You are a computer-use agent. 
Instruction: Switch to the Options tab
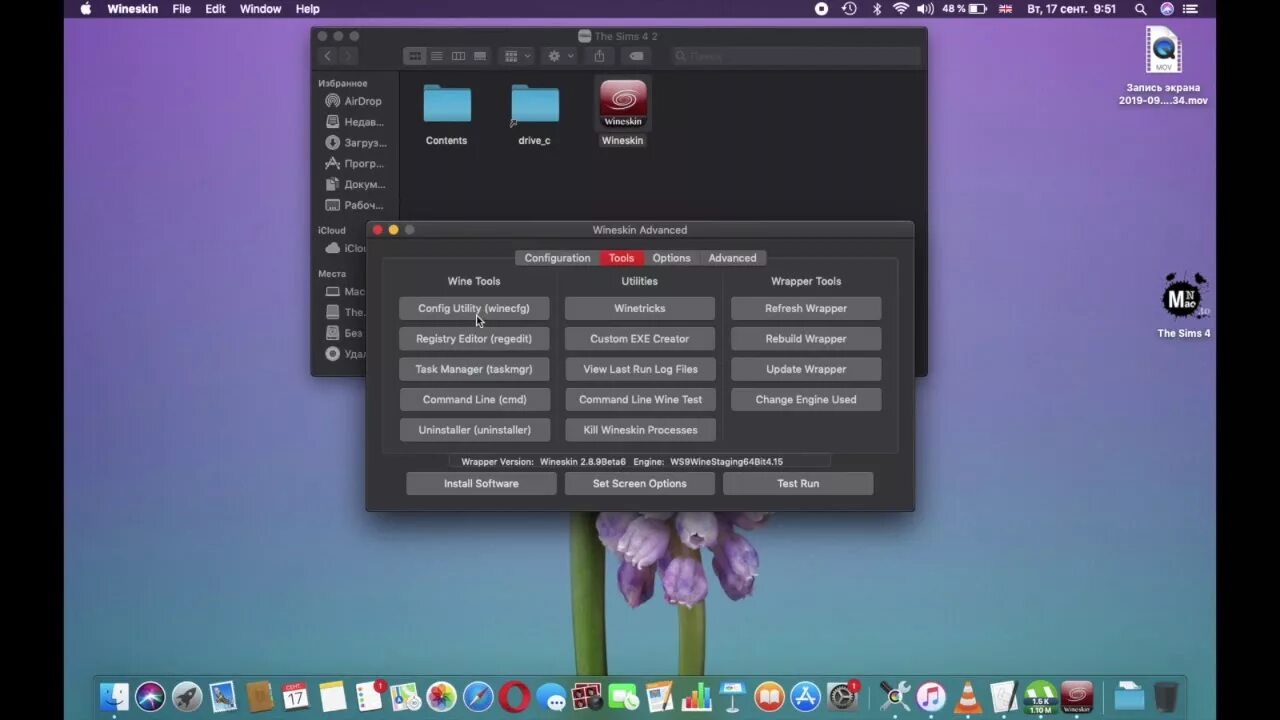(x=671, y=258)
